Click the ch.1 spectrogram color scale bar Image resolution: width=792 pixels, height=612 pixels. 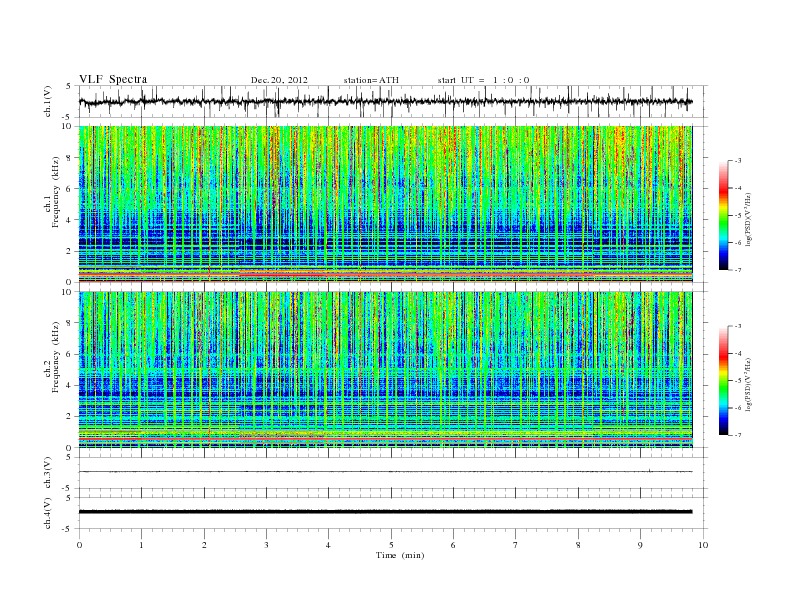click(x=723, y=215)
